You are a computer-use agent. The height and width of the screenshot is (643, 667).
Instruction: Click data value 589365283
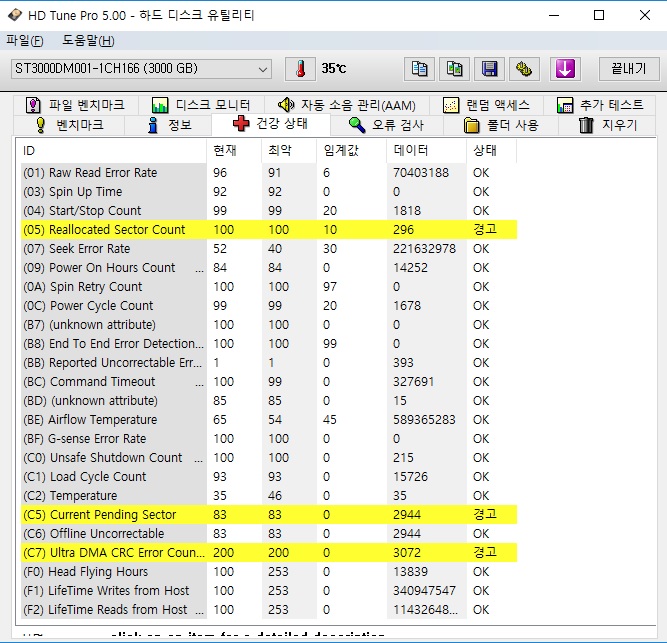(x=424, y=420)
